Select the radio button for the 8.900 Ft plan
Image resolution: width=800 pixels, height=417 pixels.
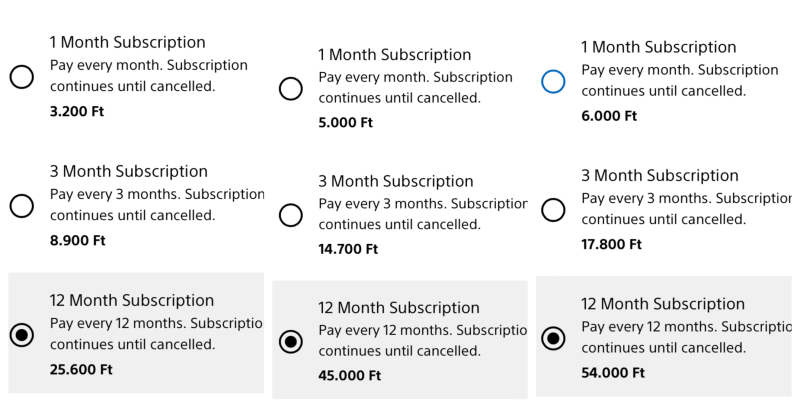(x=21, y=206)
